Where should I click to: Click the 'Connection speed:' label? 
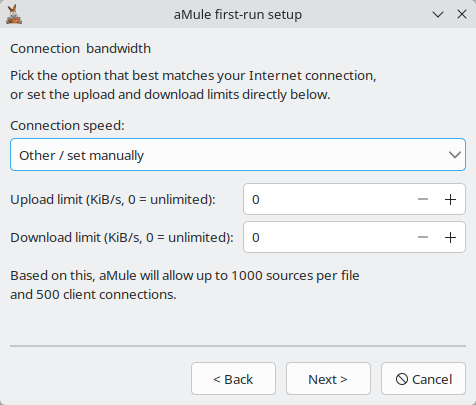pyautogui.click(x=67, y=126)
